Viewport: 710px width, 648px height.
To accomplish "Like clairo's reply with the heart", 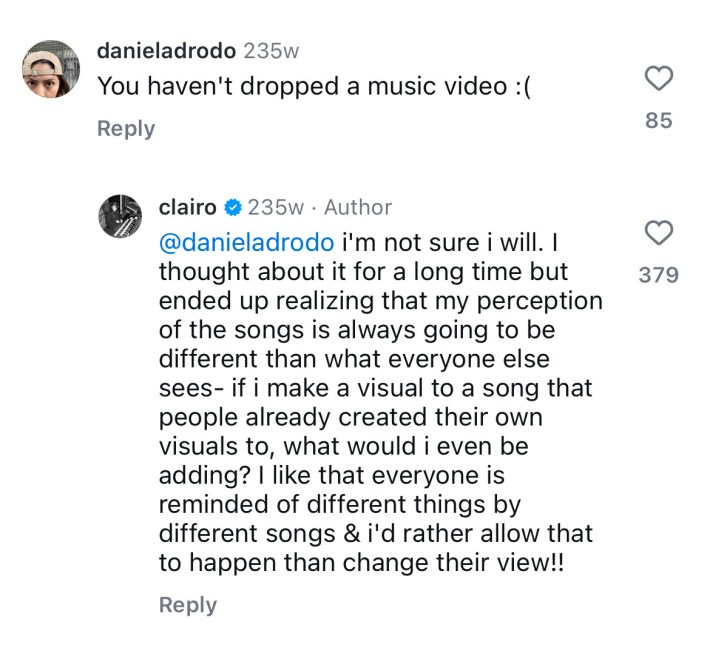I will tap(658, 234).
